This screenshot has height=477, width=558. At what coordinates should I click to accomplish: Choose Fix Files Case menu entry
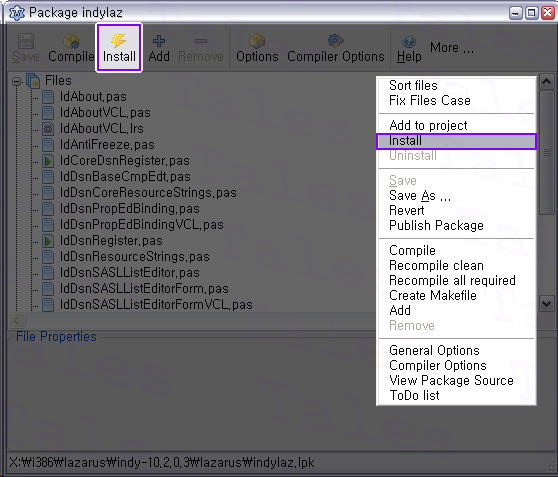coord(456,100)
